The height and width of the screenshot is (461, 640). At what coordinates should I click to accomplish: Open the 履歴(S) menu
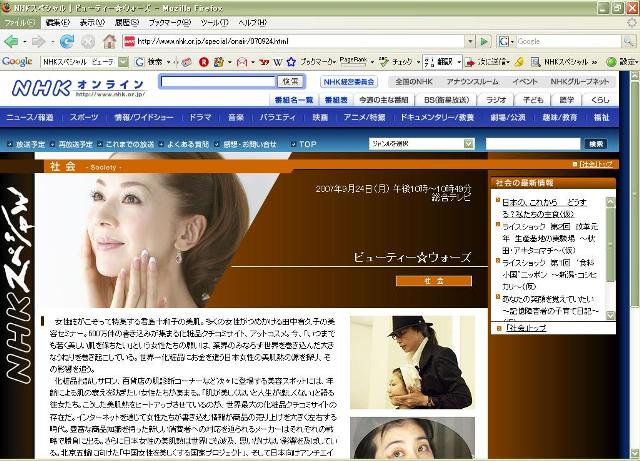[x=127, y=23]
